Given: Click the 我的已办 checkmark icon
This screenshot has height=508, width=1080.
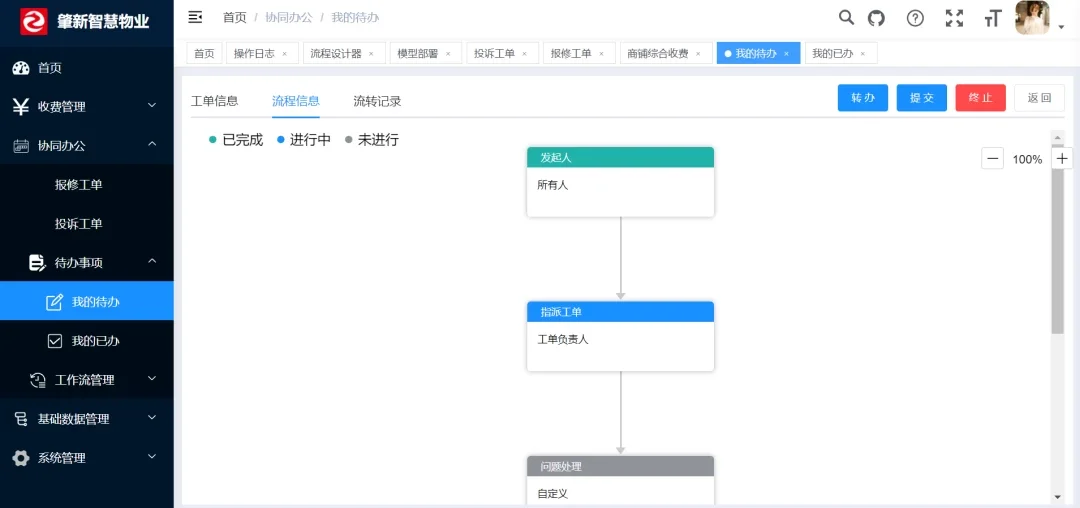Looking at the screenshot, I should point(55,341).
